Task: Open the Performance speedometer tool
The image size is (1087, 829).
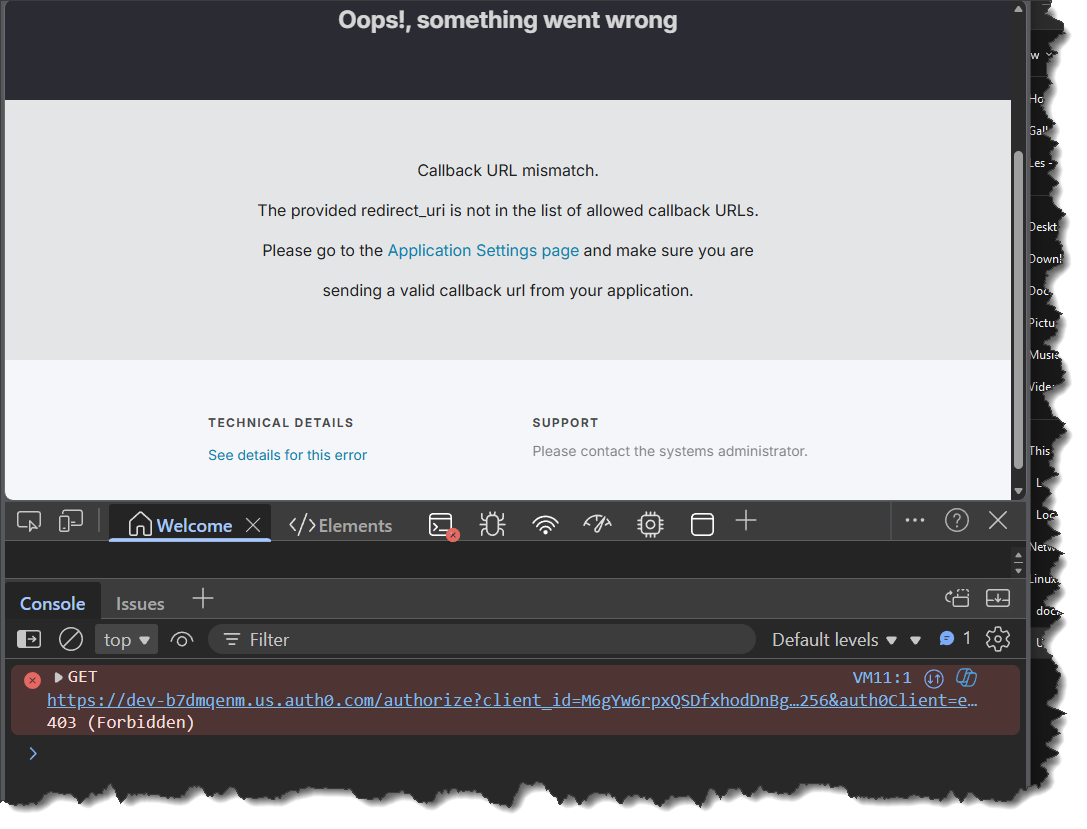Action: [x=597, y=523]
